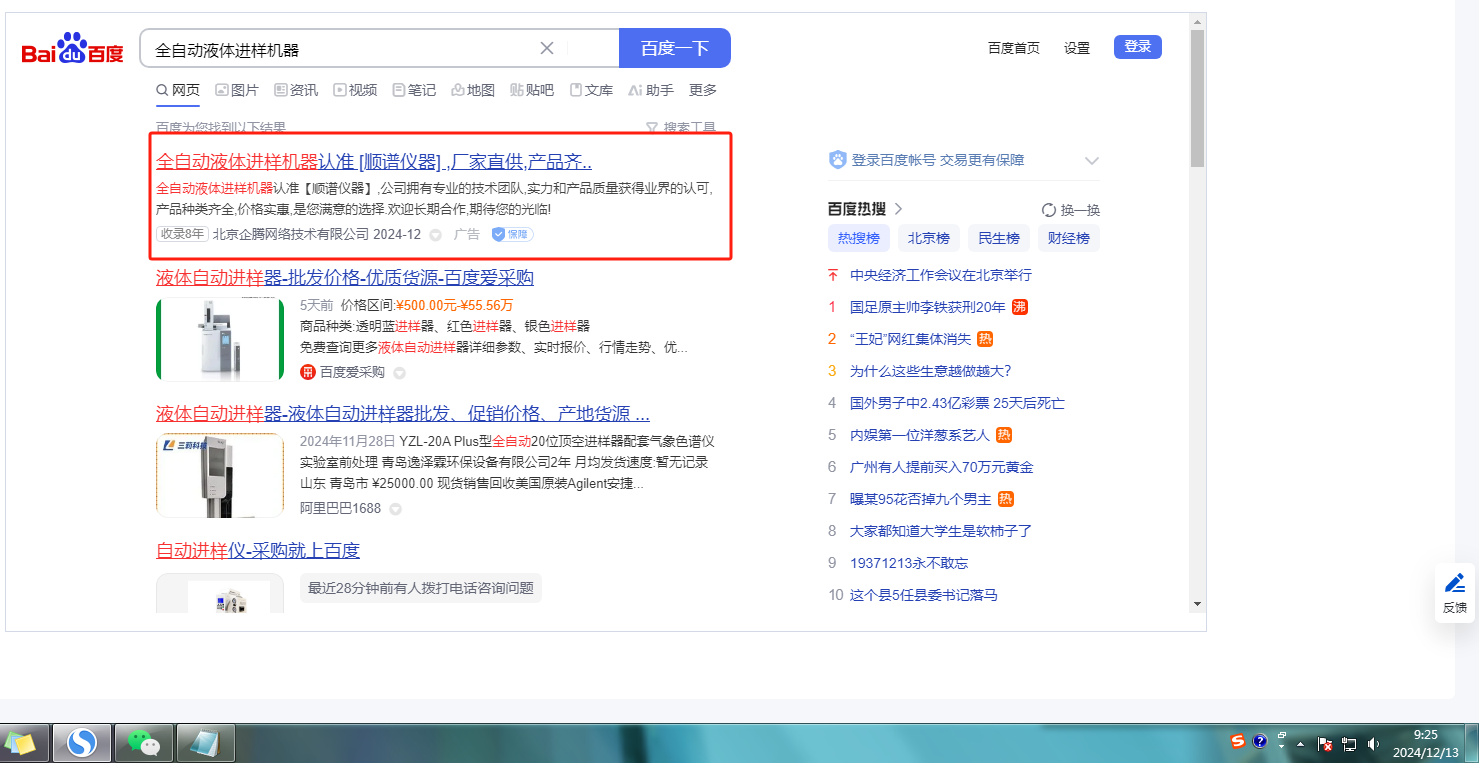Click the 保障 badge icon
This screenshot has width=1479, height=763.
click(512, 234)
